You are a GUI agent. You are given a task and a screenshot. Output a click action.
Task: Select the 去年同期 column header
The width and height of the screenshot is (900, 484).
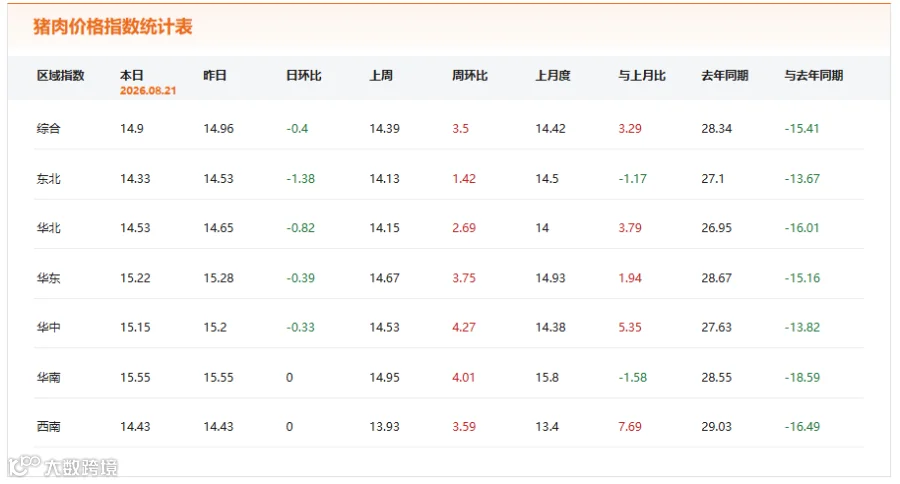click(x=724, y=75)
